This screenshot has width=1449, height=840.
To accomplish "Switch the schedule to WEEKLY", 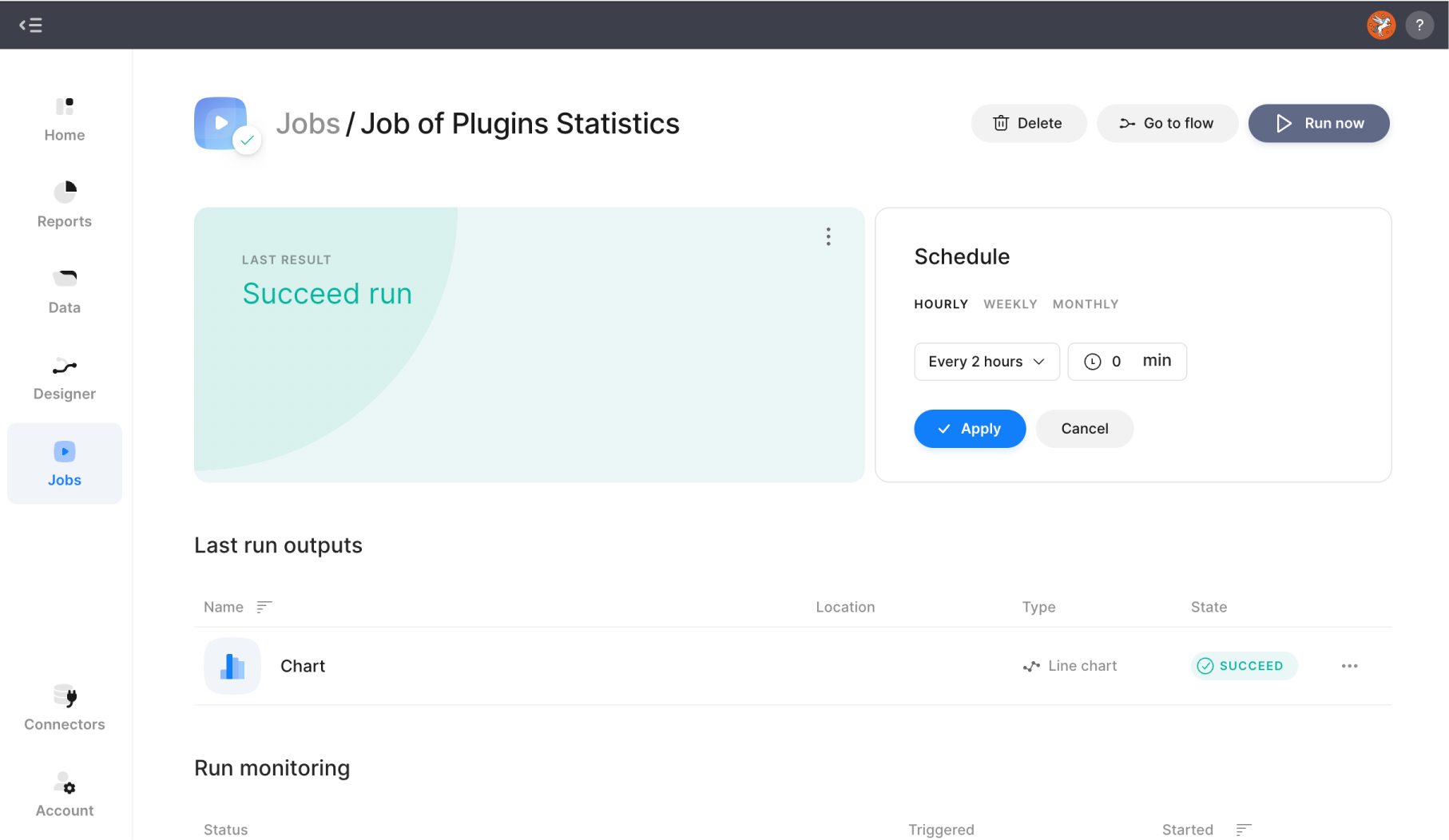I will click(x=1010, y=304).
